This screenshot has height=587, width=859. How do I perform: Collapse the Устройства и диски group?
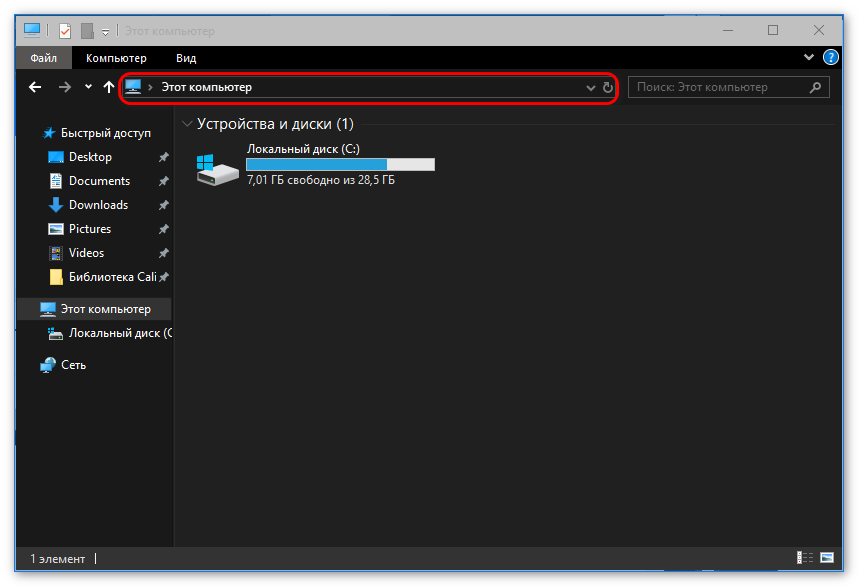click(186, 125)
